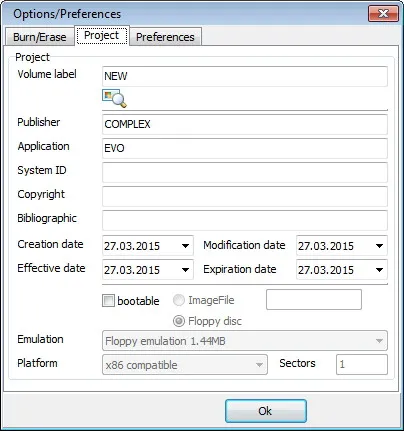The image size is (404, 431).
Task: Expand the Expiration date picker
Action: (x=379, y=270)
